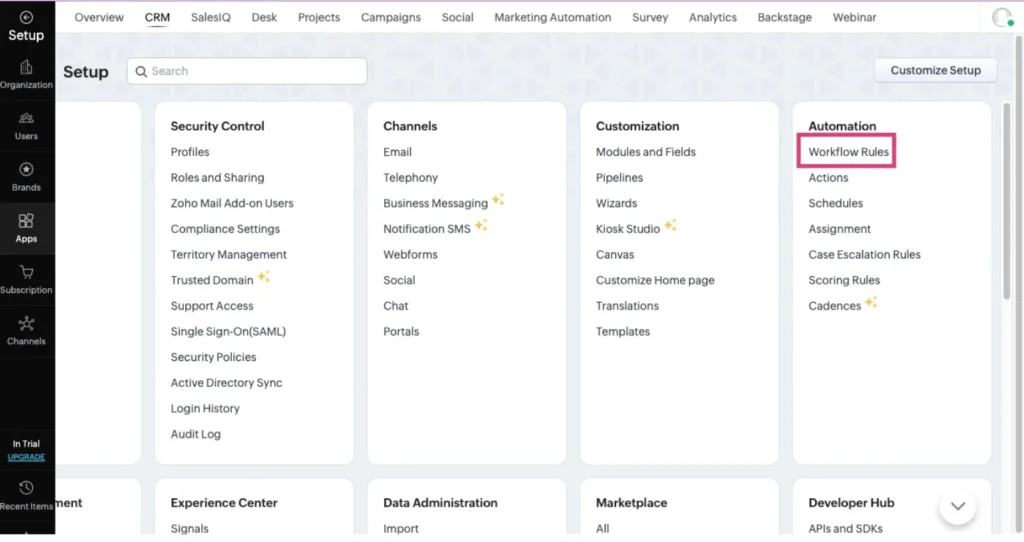The height and width of the screenshot is (542, 1024).
Task: Switch to the Projects tab
Action: coord(319,18)
